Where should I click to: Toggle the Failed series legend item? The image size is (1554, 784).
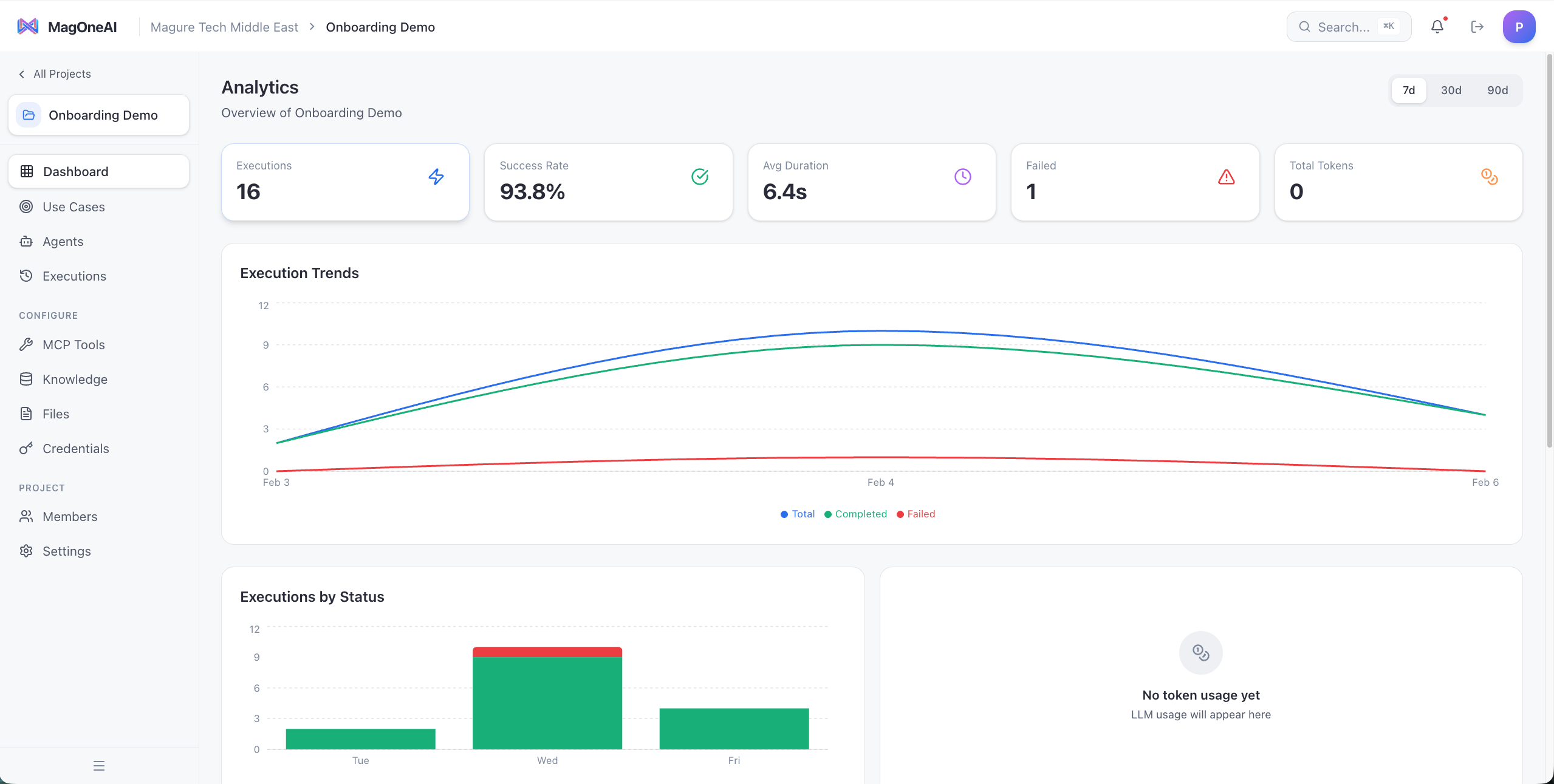click(x=916, y=514)
